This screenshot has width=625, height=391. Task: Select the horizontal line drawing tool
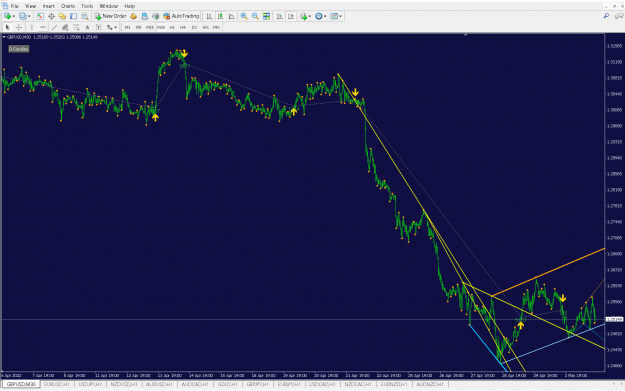click(43, 28)
